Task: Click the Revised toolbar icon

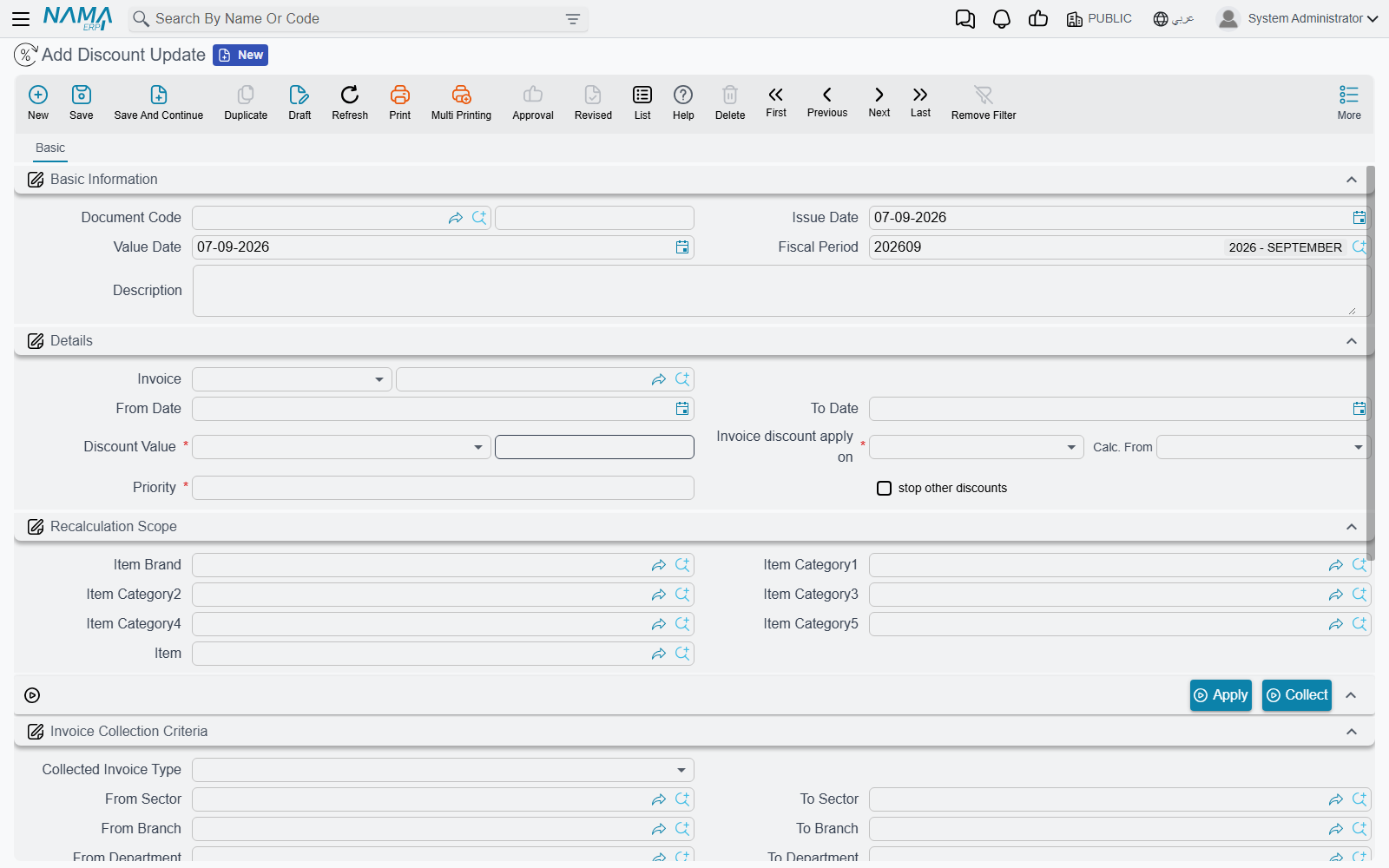Action: (593, 102)
